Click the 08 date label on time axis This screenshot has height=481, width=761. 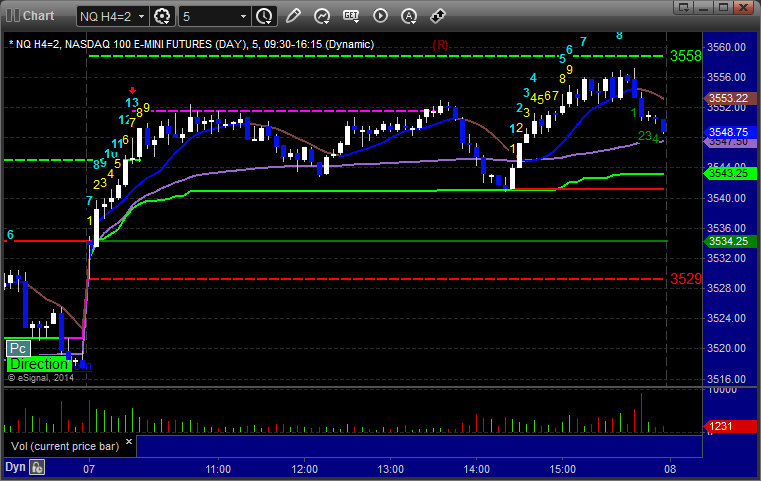(670, 469)
